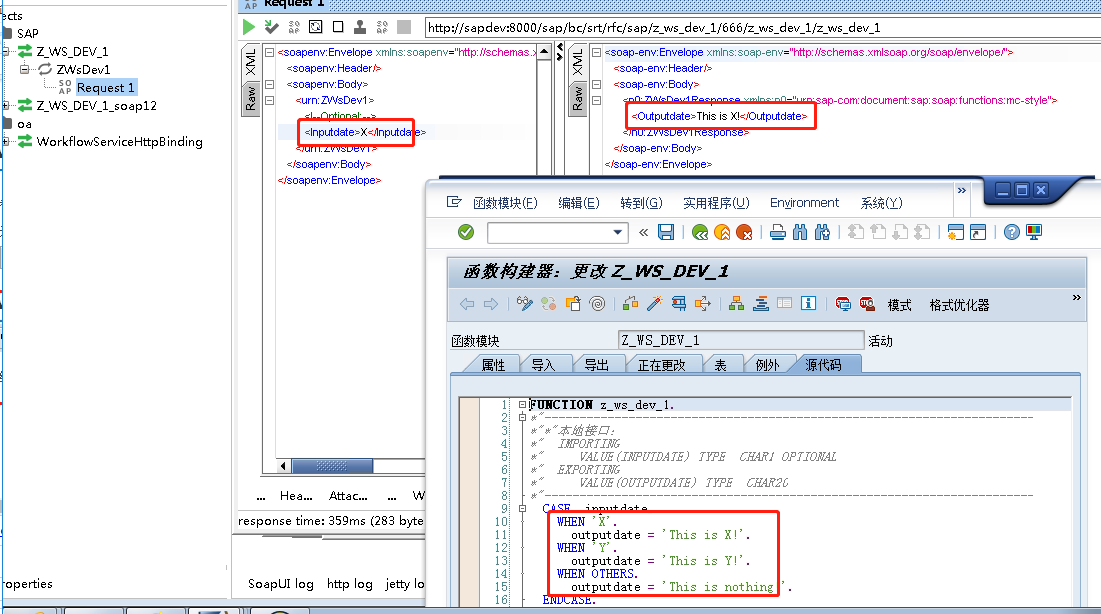Collapse the ZWsDev1 tree node
The width and height of the screenshot is (1101, 614).
coord(26,70)
